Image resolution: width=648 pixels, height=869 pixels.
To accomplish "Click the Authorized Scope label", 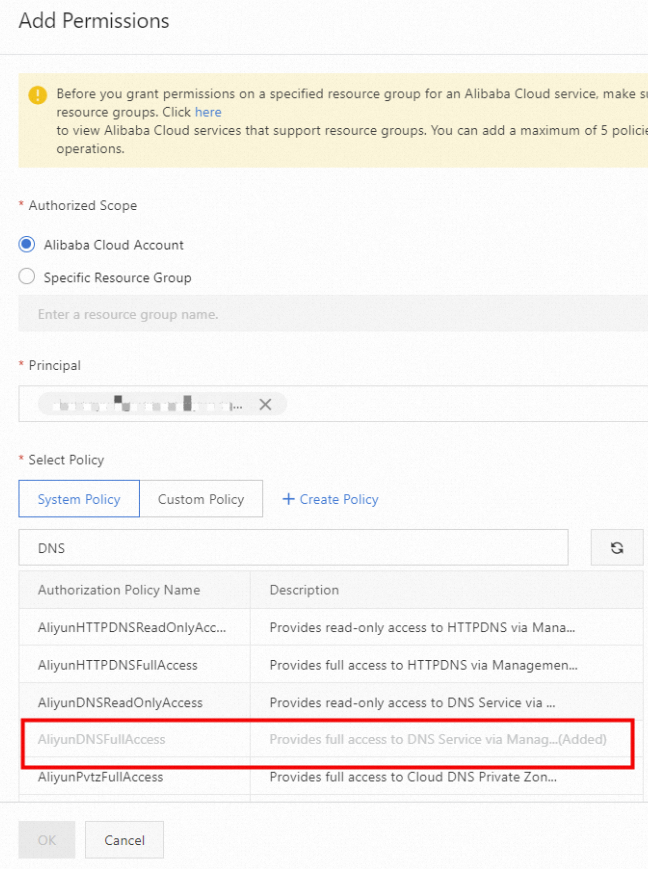I will coord(83,205).
